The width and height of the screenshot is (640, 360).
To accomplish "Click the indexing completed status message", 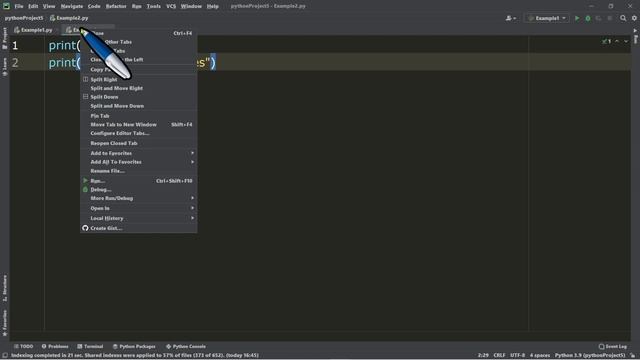I will [135, 356].
